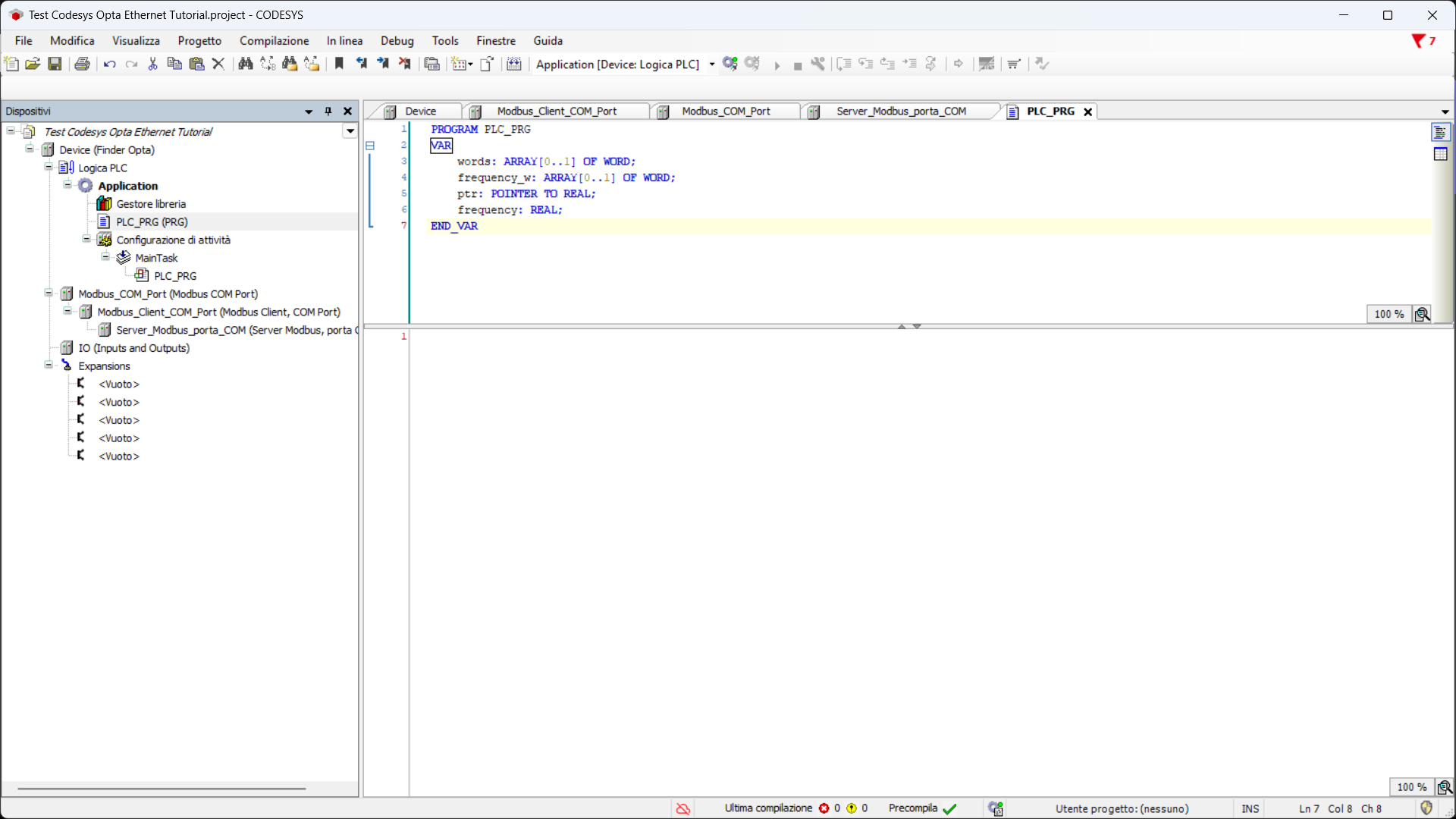Viewport: 1456px width, 819px height.
Task: Switch to the Modbus_COM_Port tab
Action: coord(725,111)
